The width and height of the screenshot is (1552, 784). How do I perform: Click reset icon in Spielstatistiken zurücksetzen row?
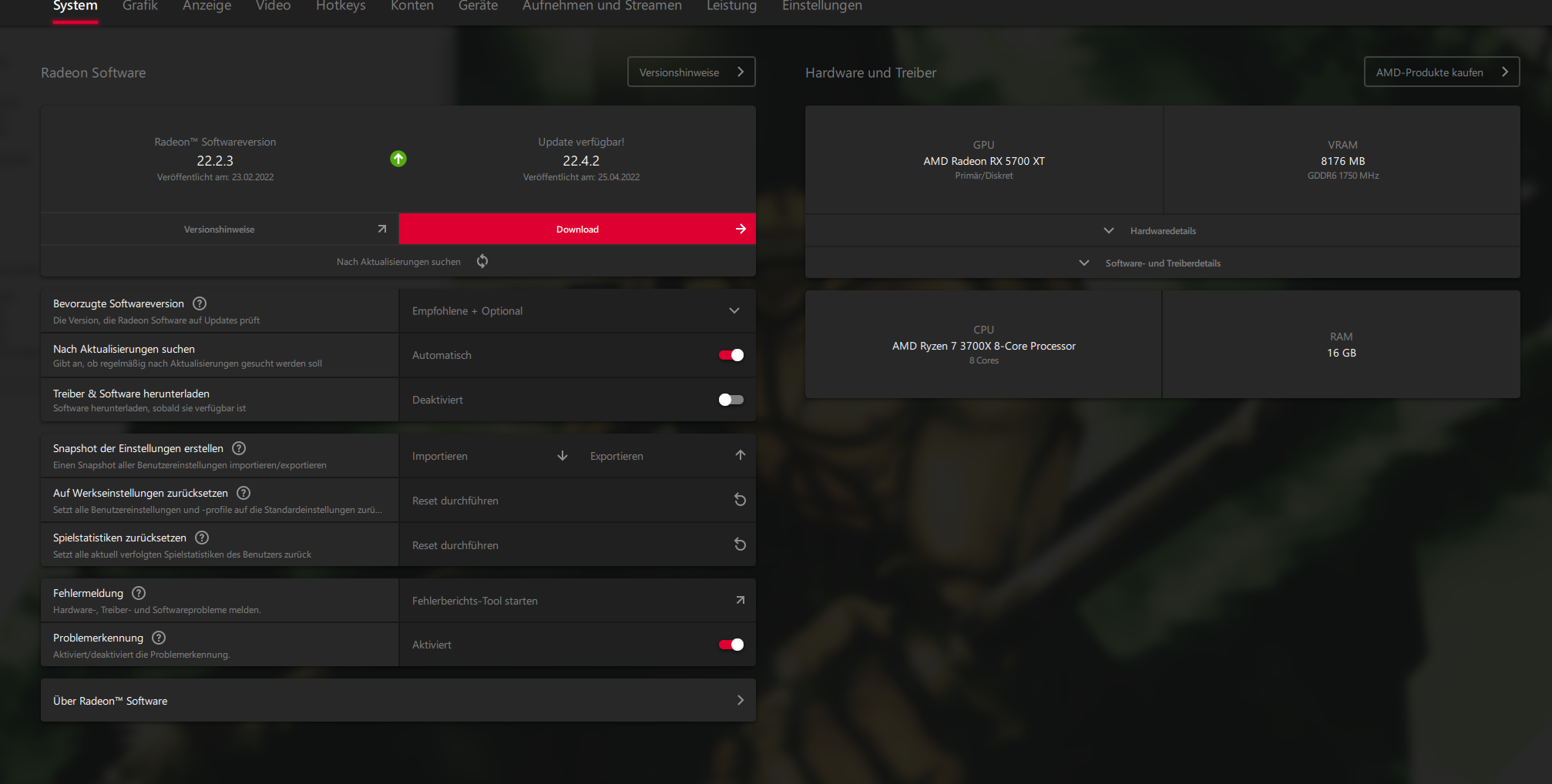coord(740,544)
